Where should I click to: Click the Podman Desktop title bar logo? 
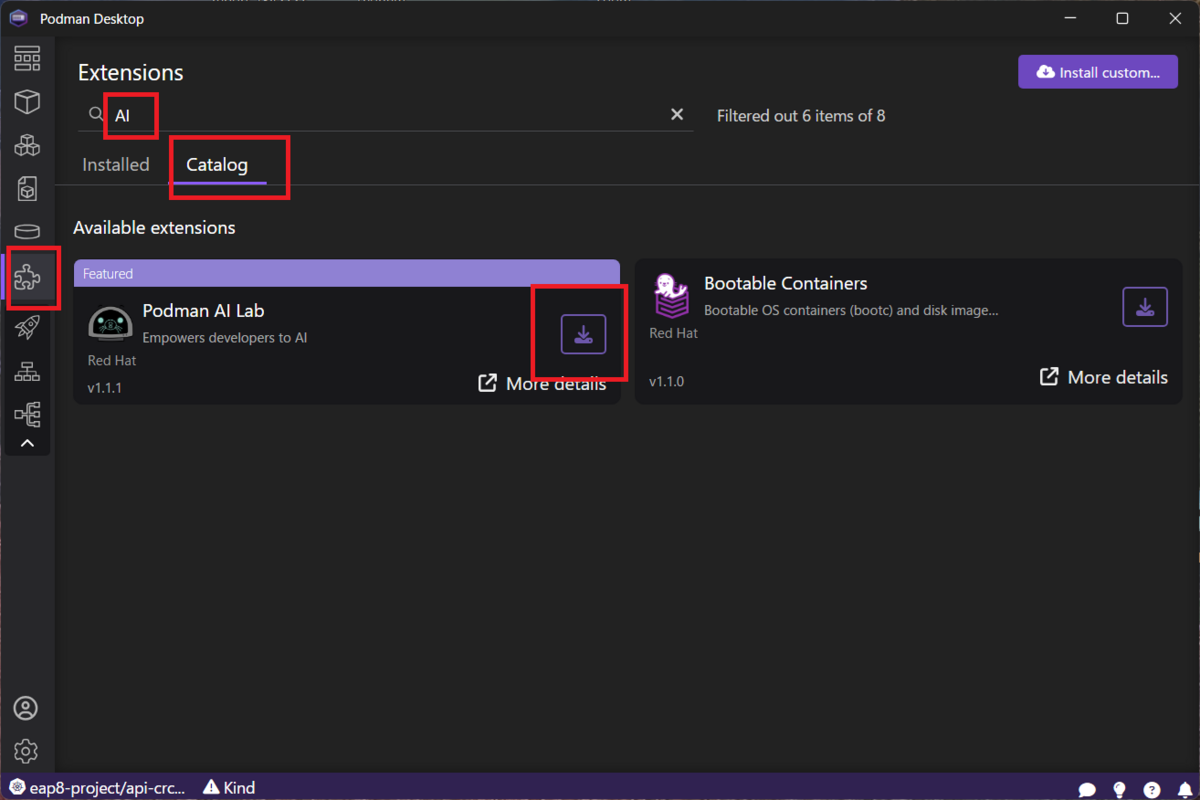click(18, 19)
